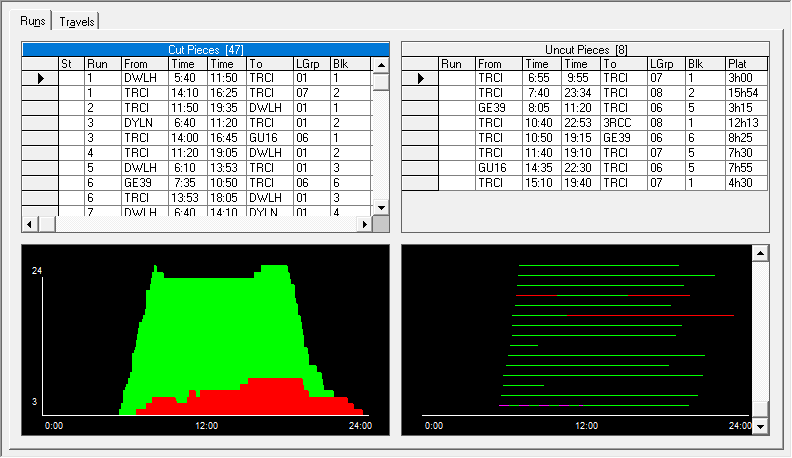
Task: Click the Uncut Pieces current-row arrow indicator
Action: 420,78
